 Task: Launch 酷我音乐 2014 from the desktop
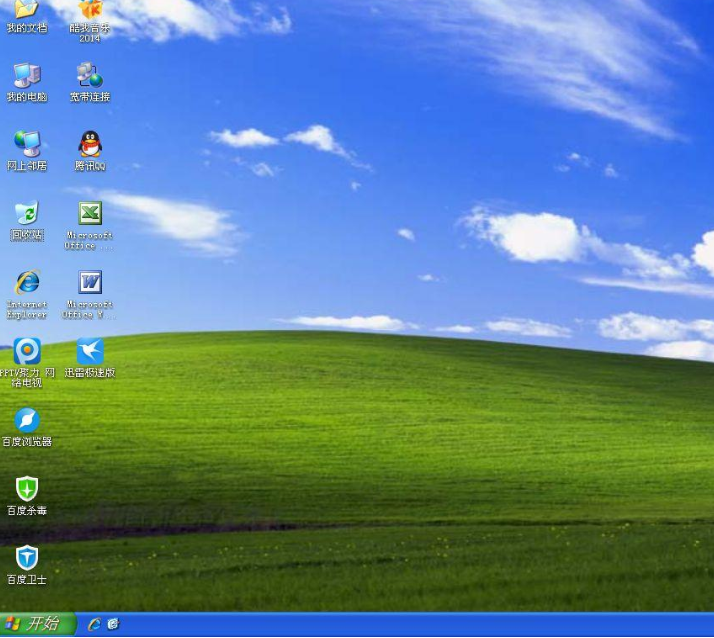point(90,10)
